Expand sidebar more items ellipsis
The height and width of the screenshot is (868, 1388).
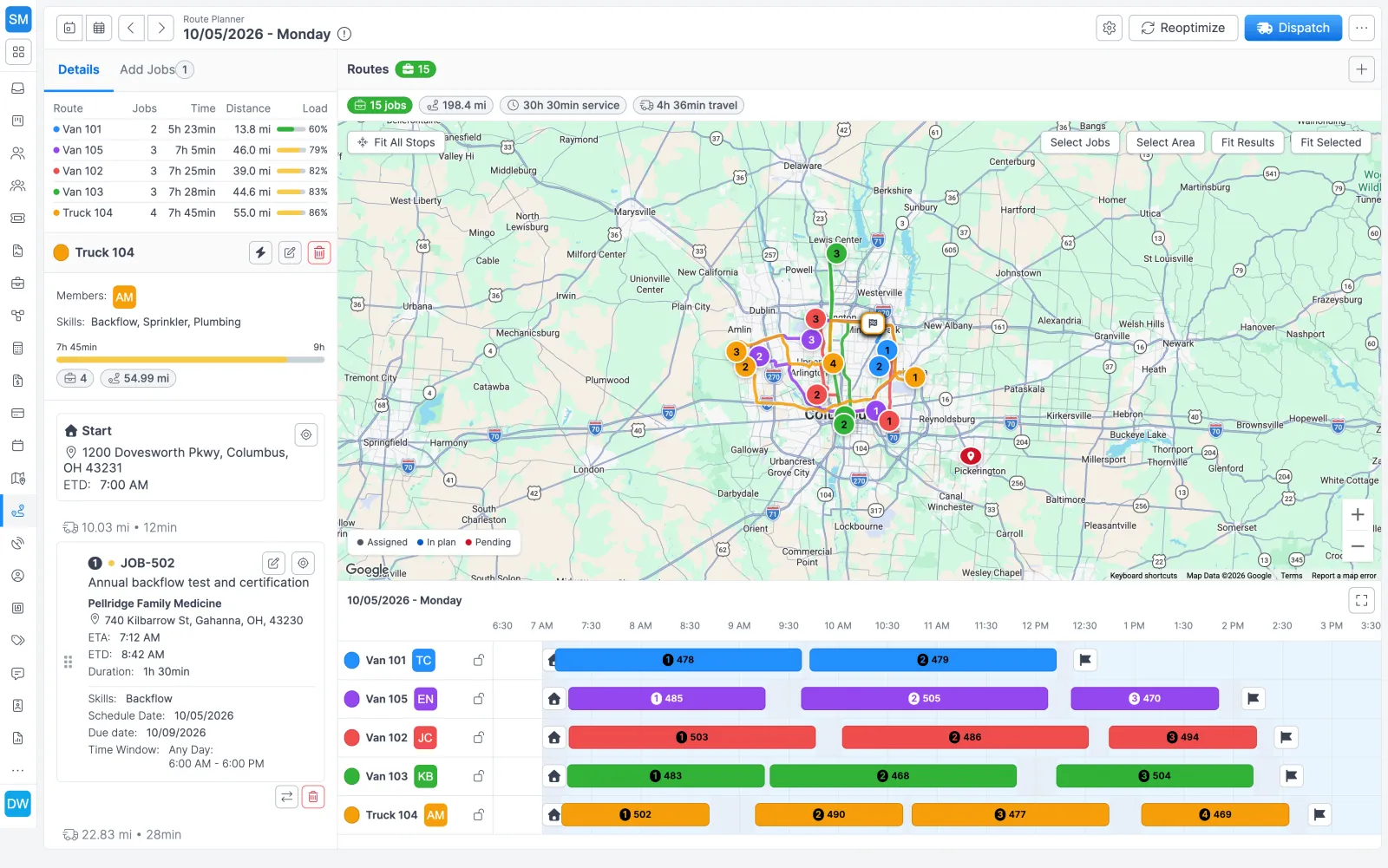click(18, 770)
